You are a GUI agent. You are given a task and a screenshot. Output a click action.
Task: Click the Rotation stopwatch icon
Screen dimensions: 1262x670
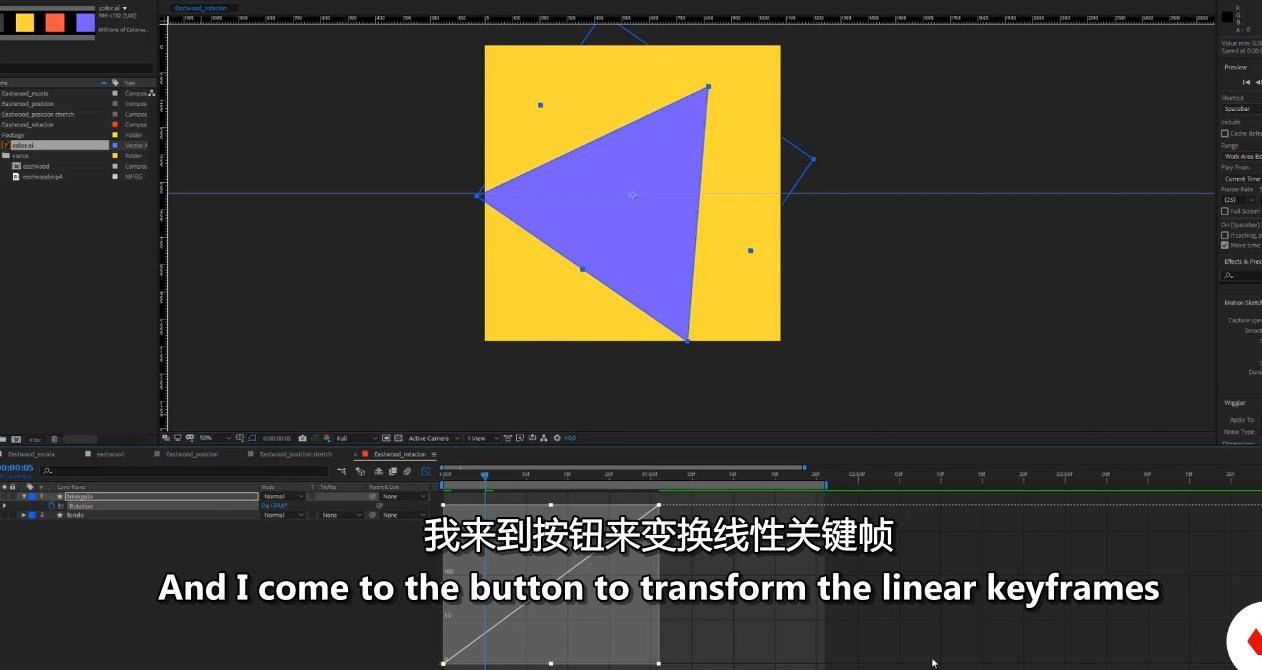(52, 506)
